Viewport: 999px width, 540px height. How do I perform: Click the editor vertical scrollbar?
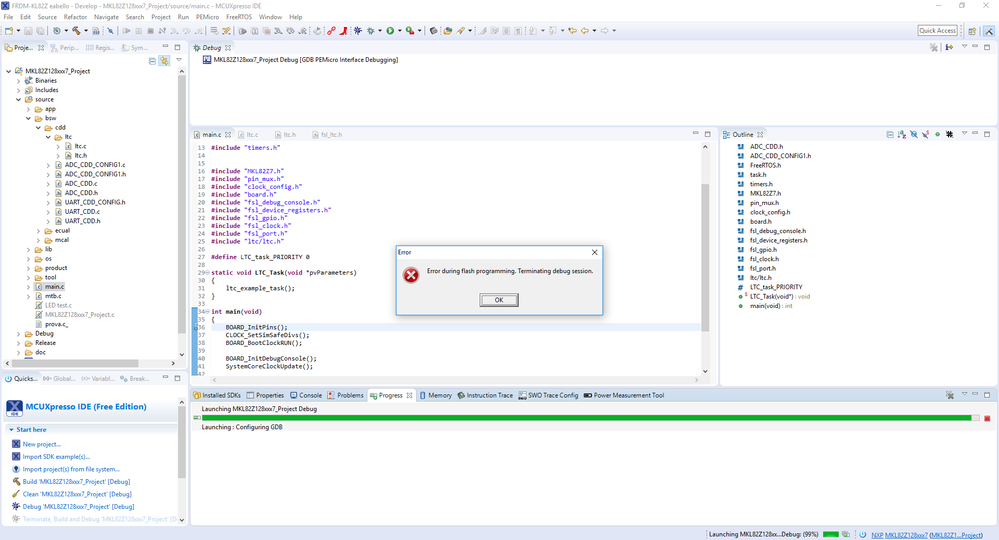tap(705, 259)
